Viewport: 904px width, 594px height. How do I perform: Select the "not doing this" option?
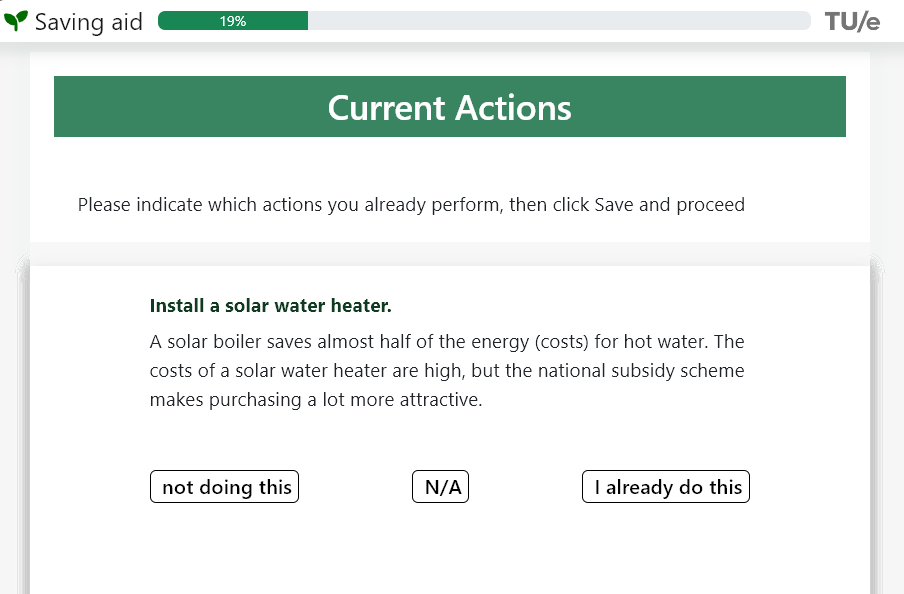(224, 487)
